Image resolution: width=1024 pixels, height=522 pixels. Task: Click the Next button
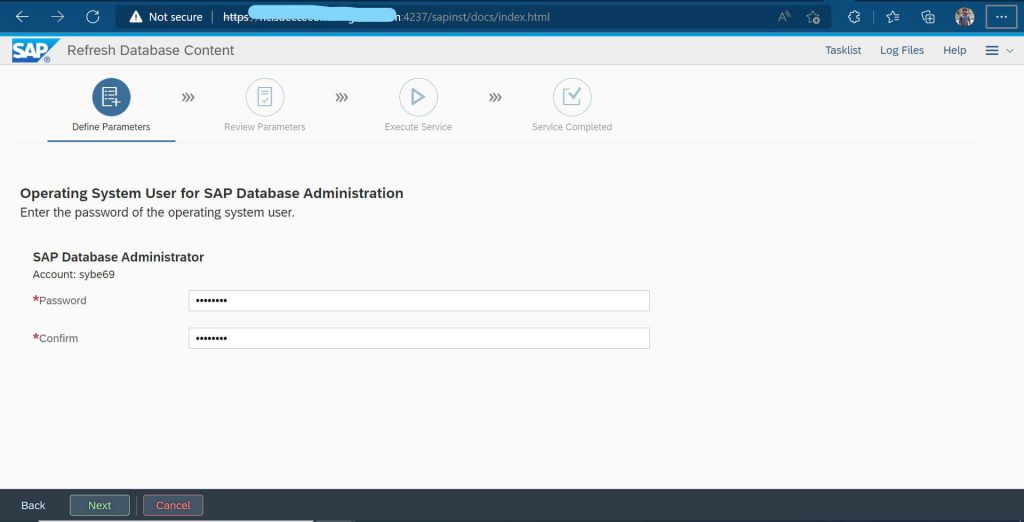(x=100, y=505)
